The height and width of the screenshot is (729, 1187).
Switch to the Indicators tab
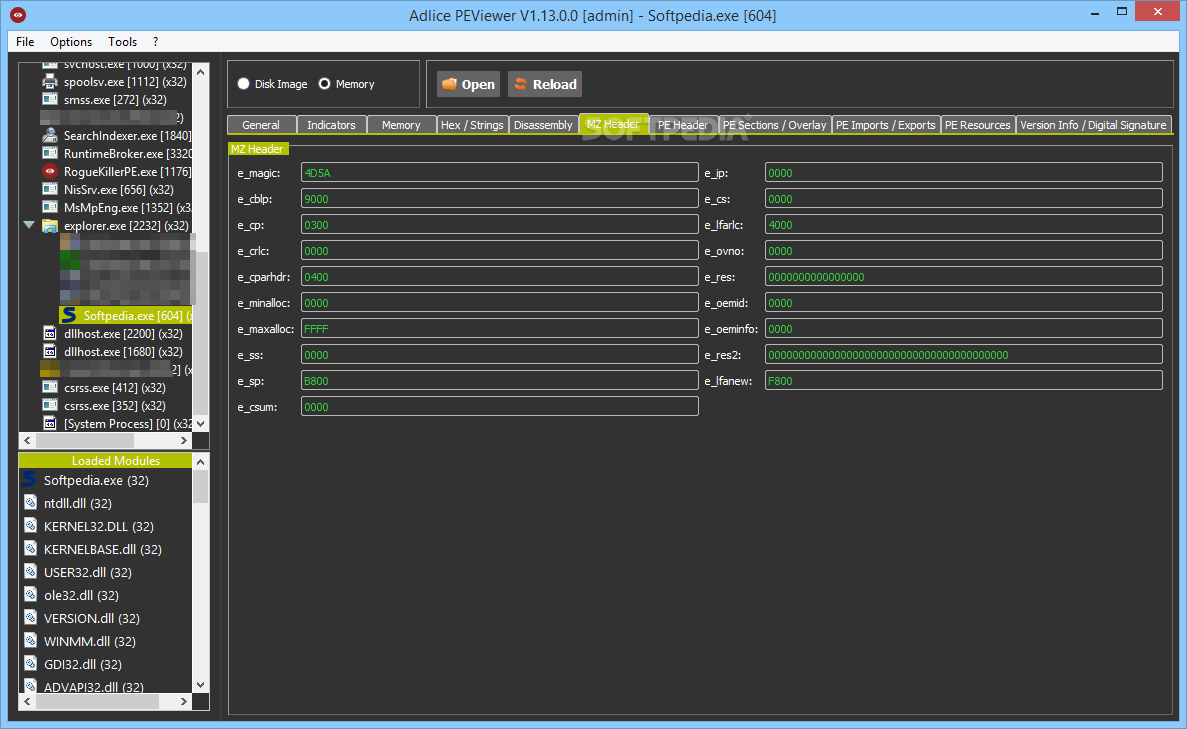(331, 125)
